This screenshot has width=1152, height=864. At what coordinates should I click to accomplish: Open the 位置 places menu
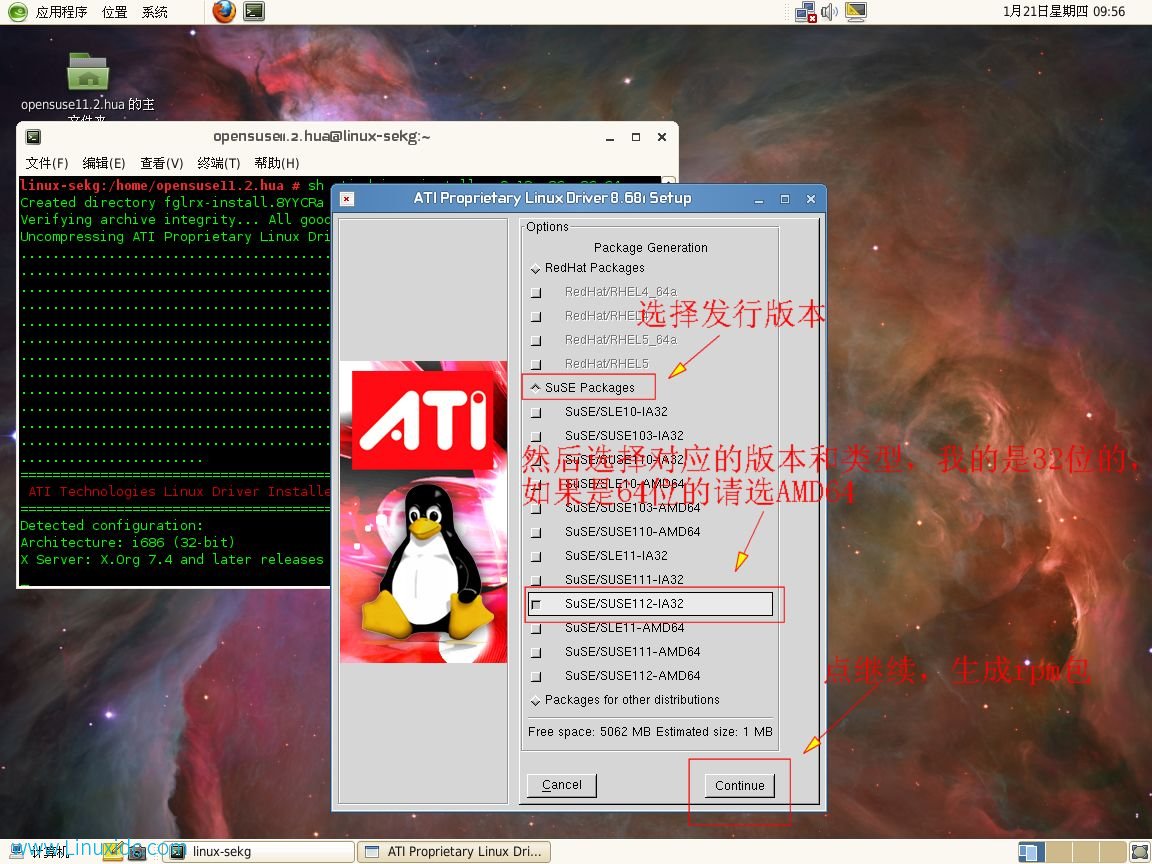click(115, 12)
